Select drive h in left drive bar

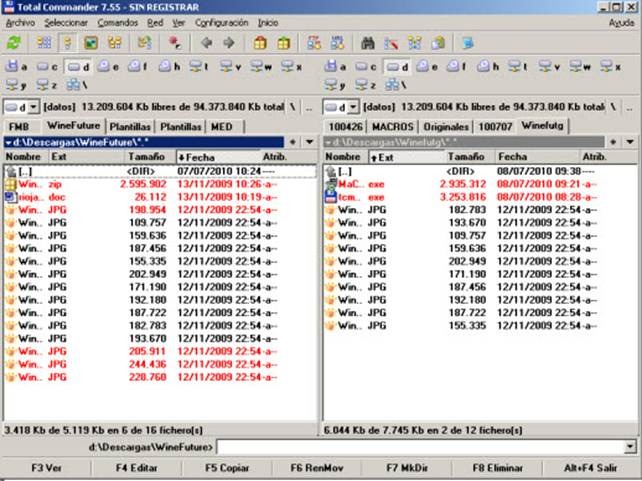tap(170, 66)
